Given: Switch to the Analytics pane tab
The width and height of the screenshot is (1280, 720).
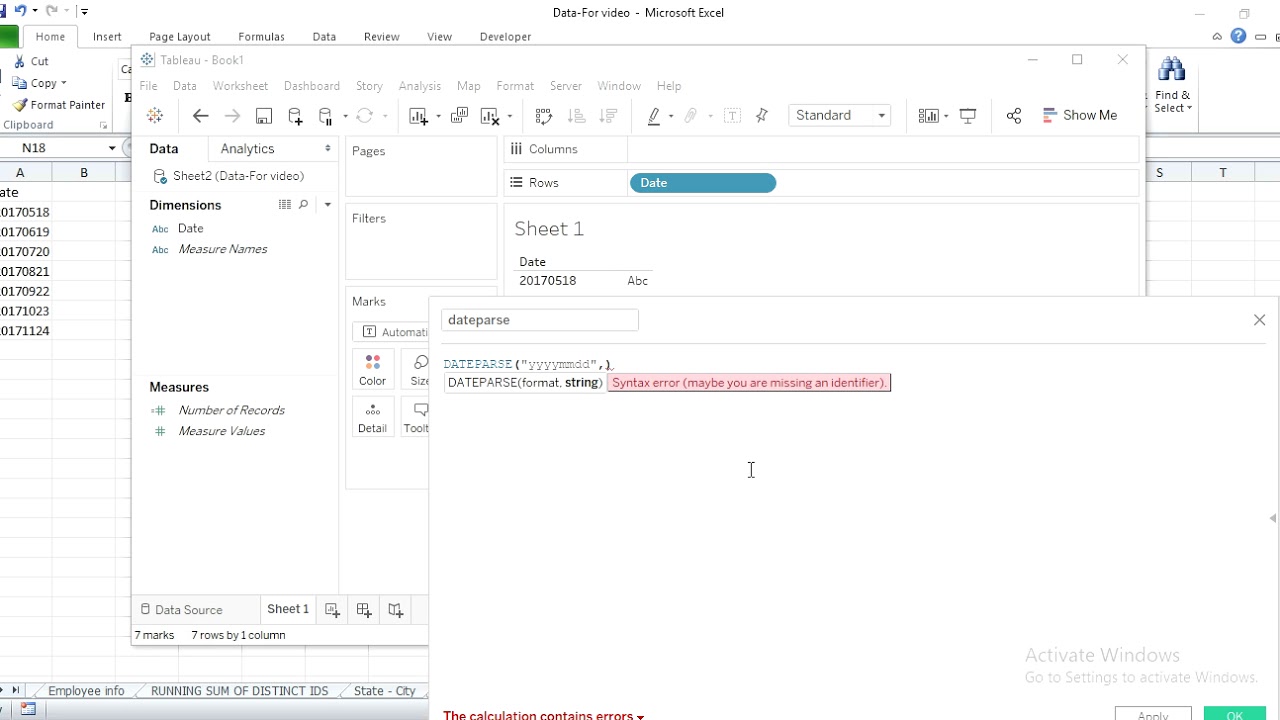Looking at the screenshot, I should coord(247,148).
